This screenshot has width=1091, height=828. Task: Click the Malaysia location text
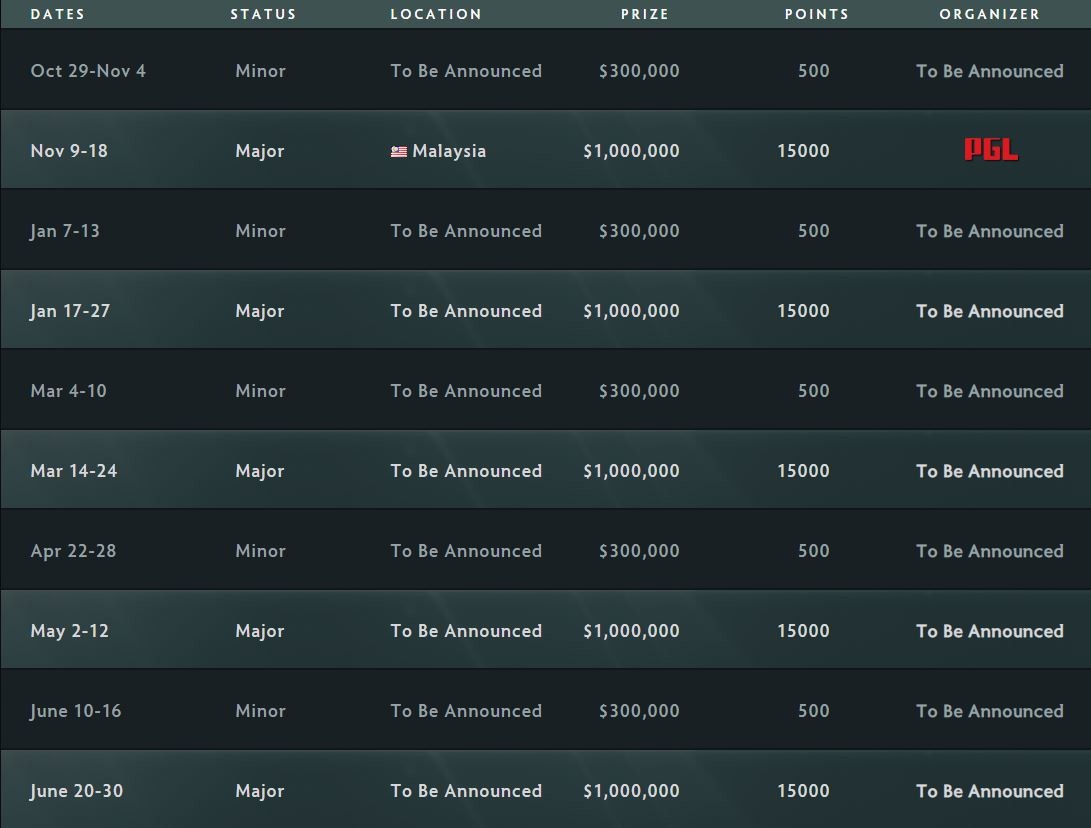pos(449,151)
